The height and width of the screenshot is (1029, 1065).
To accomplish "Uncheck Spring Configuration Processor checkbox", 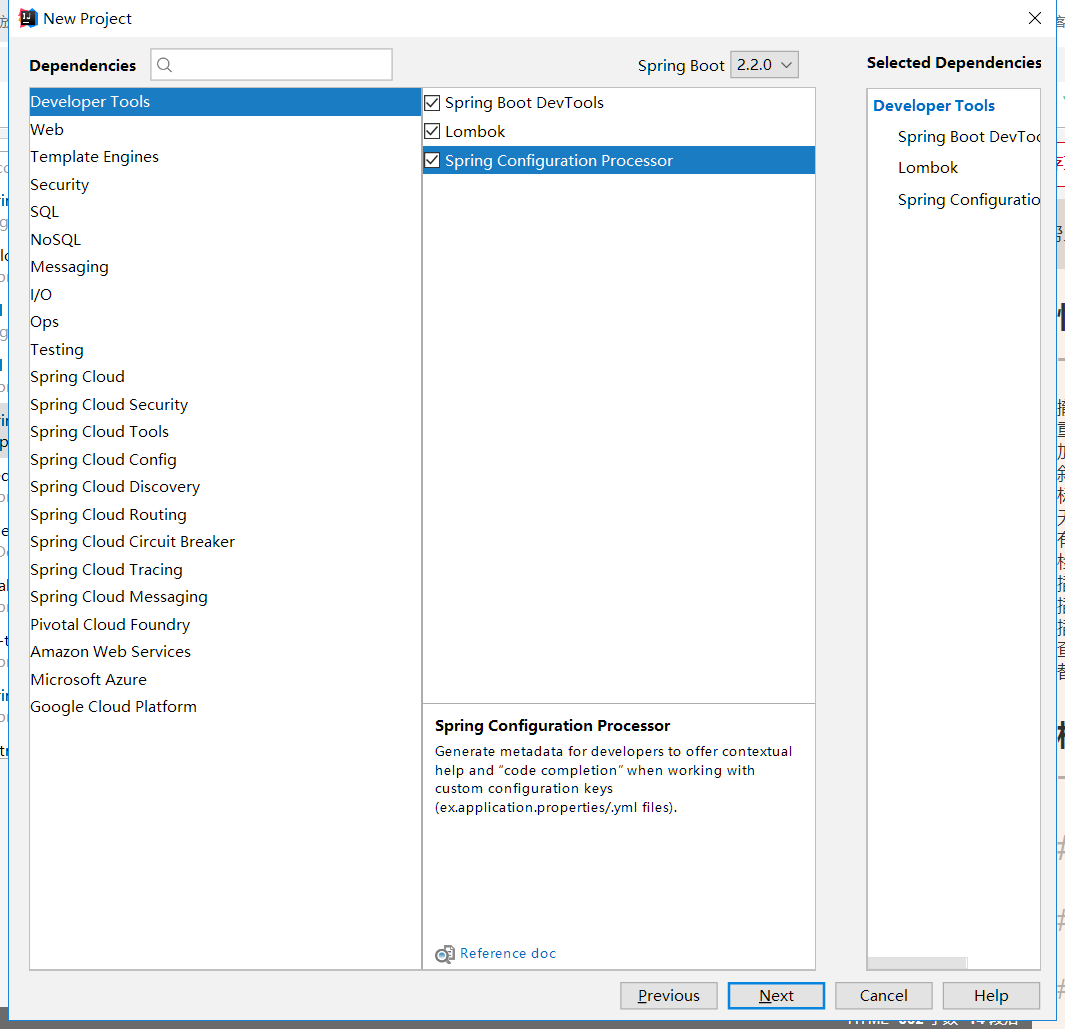I will pyautogui.click(x=432, y=160).
